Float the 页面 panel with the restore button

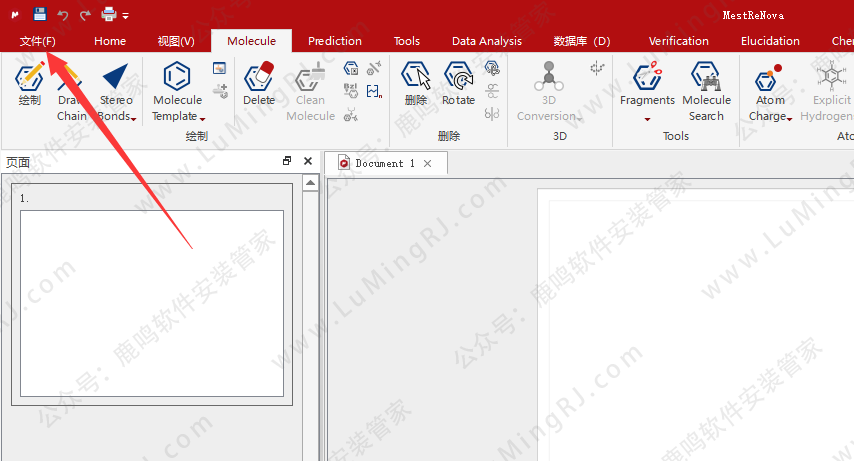tap(287, 161)
